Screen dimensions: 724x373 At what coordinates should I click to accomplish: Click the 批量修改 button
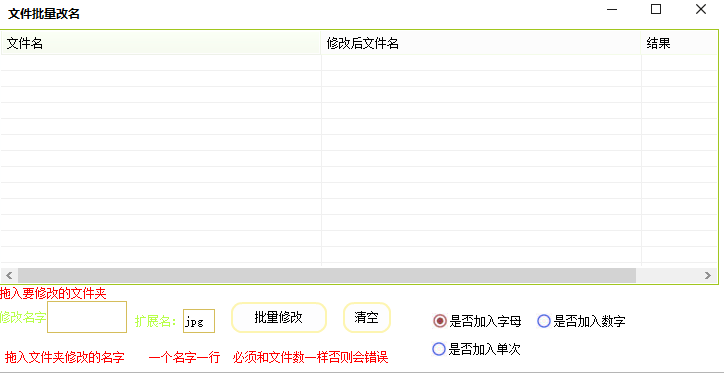click(x=278, y=318)
